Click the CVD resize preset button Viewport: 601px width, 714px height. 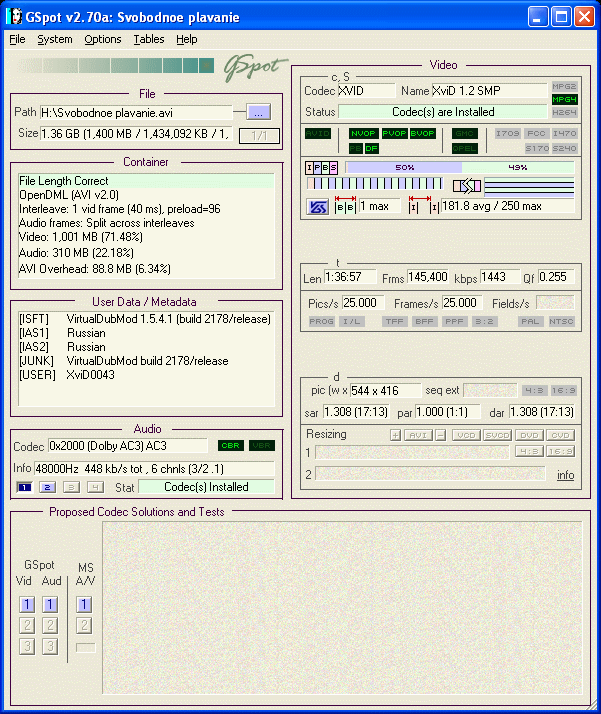(560, 435)
